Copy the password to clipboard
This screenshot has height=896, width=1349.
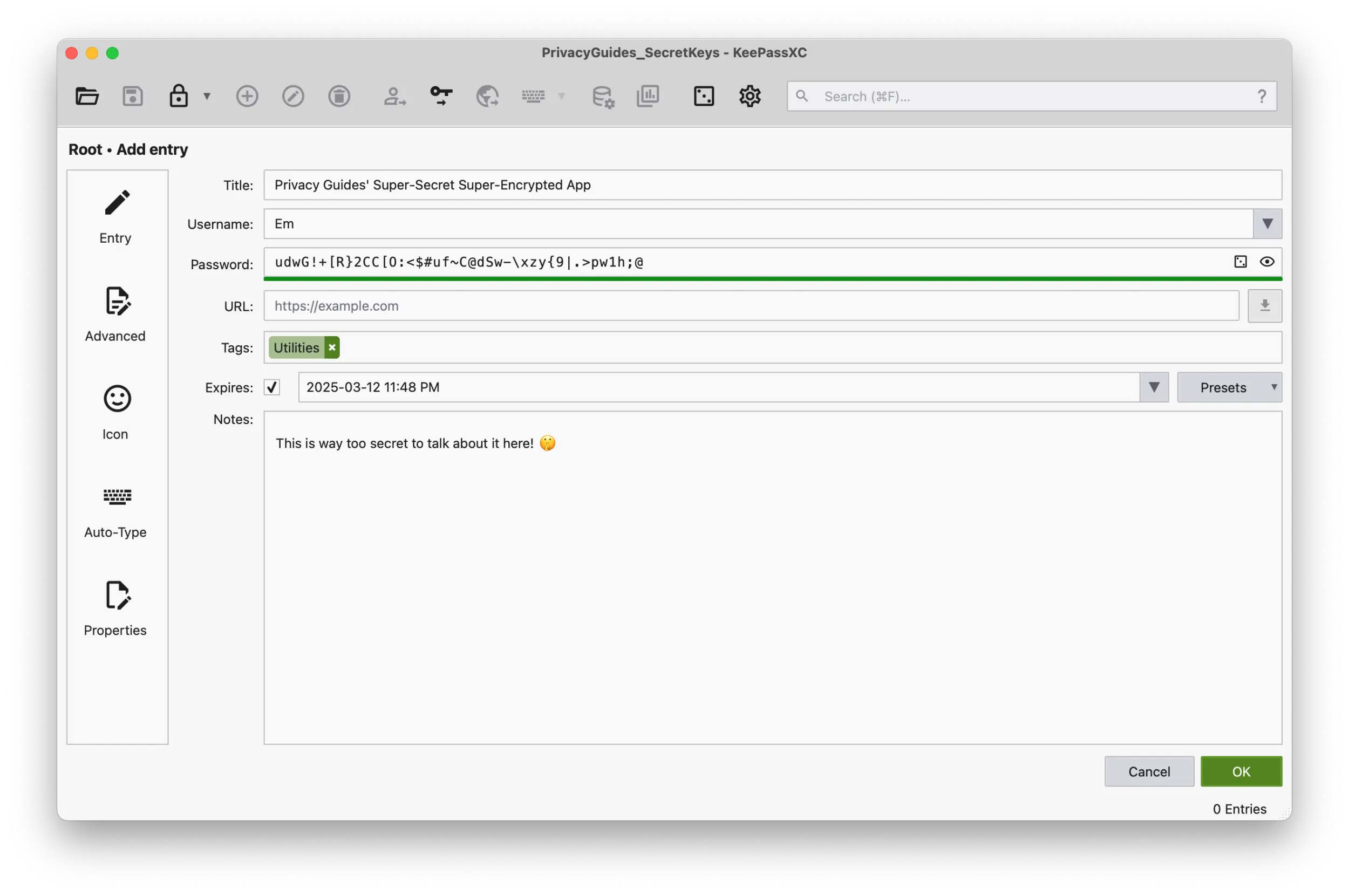[x=441, y=96]
